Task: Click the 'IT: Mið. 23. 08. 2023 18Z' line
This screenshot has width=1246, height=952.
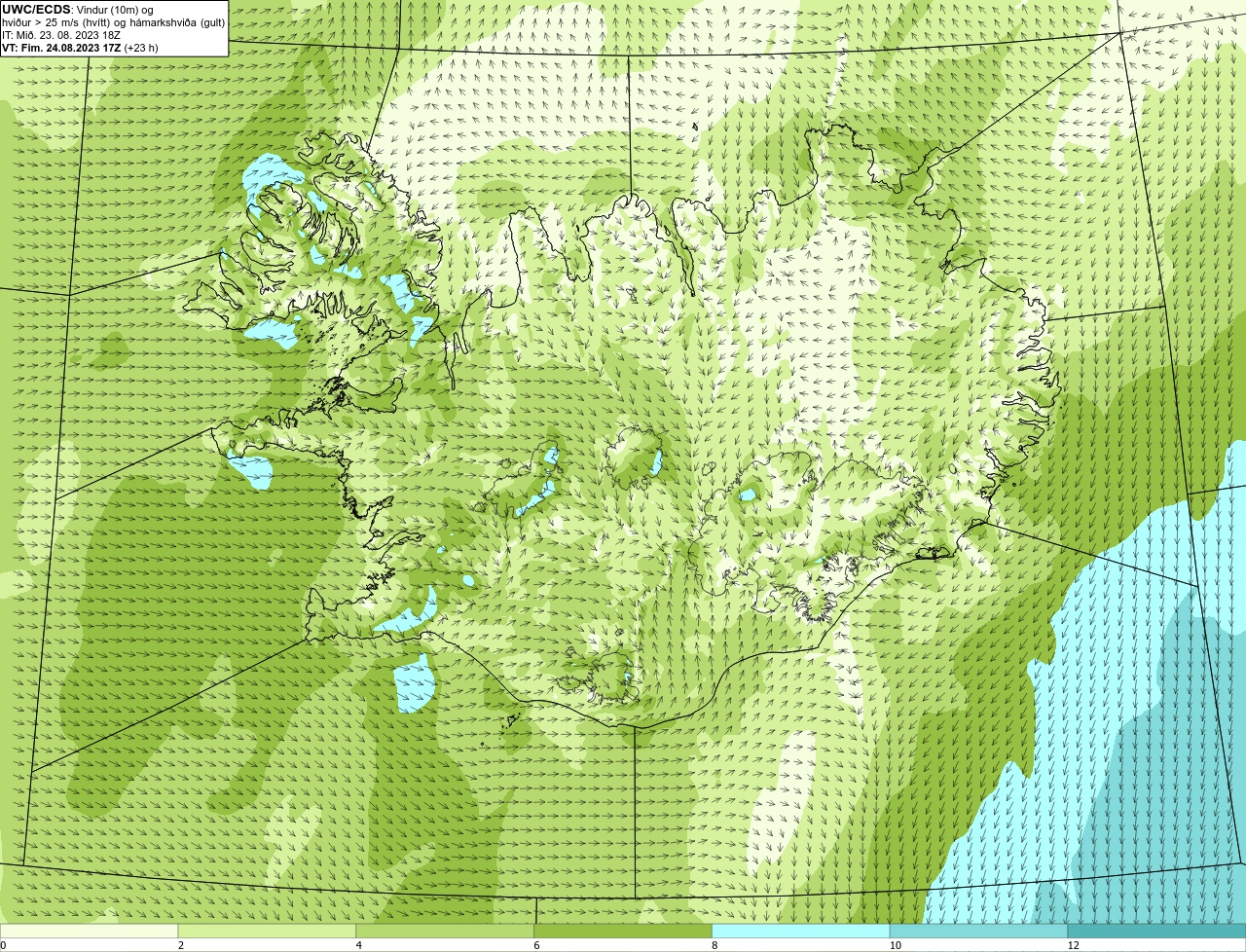Action: tap(61, 35)
